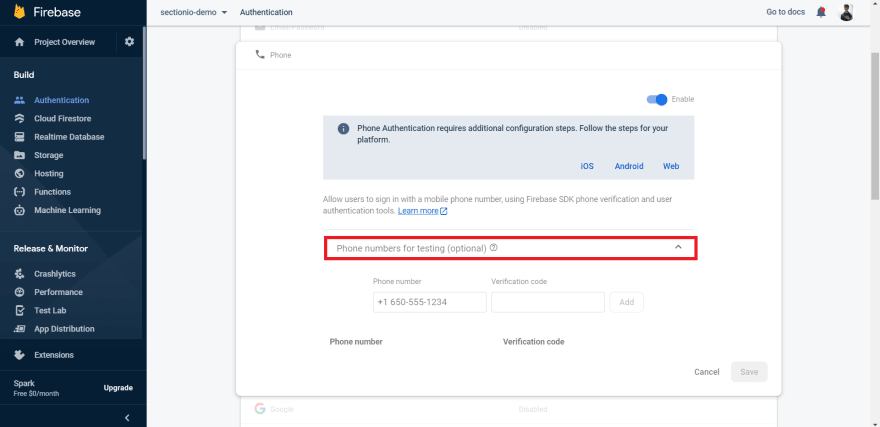Focus the Phone number input field

click(430, 302)
